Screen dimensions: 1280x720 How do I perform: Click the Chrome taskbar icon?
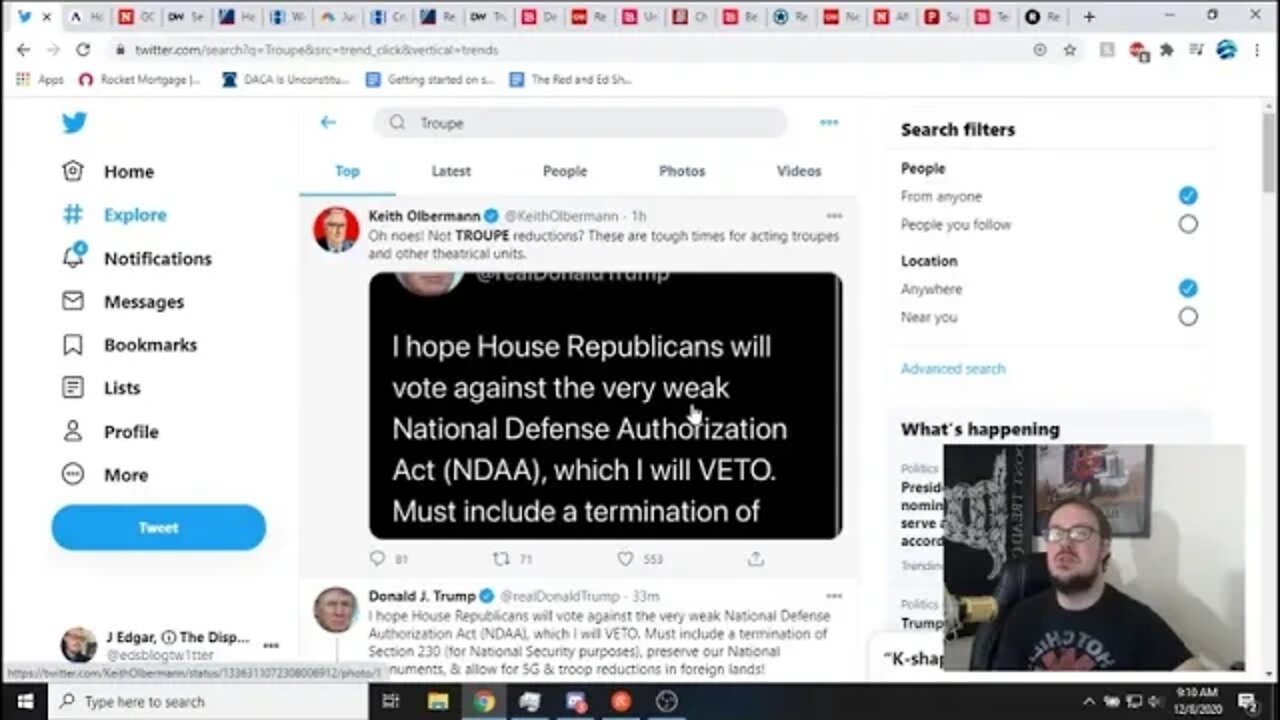483,701
